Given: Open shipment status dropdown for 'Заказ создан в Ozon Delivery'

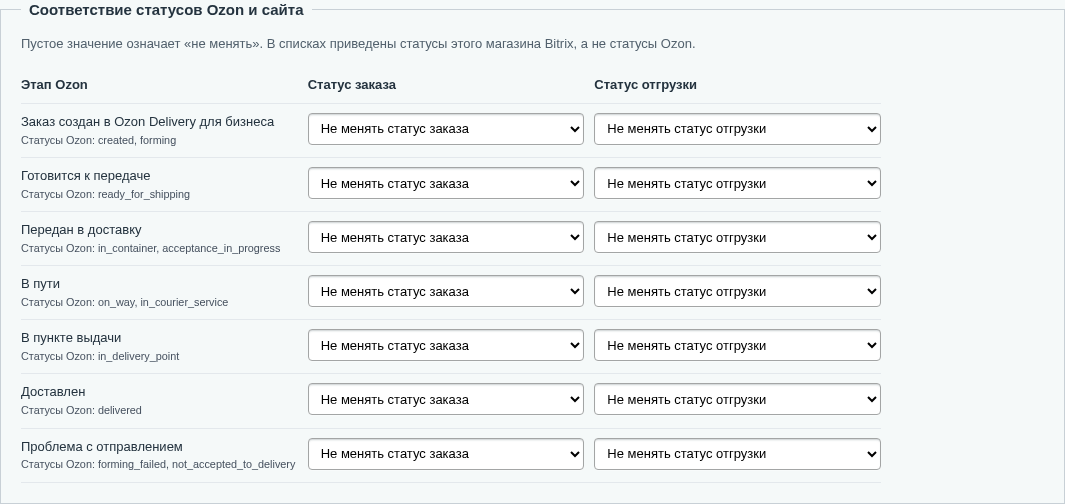Looking at the screenshot, I should coord(737,129).
